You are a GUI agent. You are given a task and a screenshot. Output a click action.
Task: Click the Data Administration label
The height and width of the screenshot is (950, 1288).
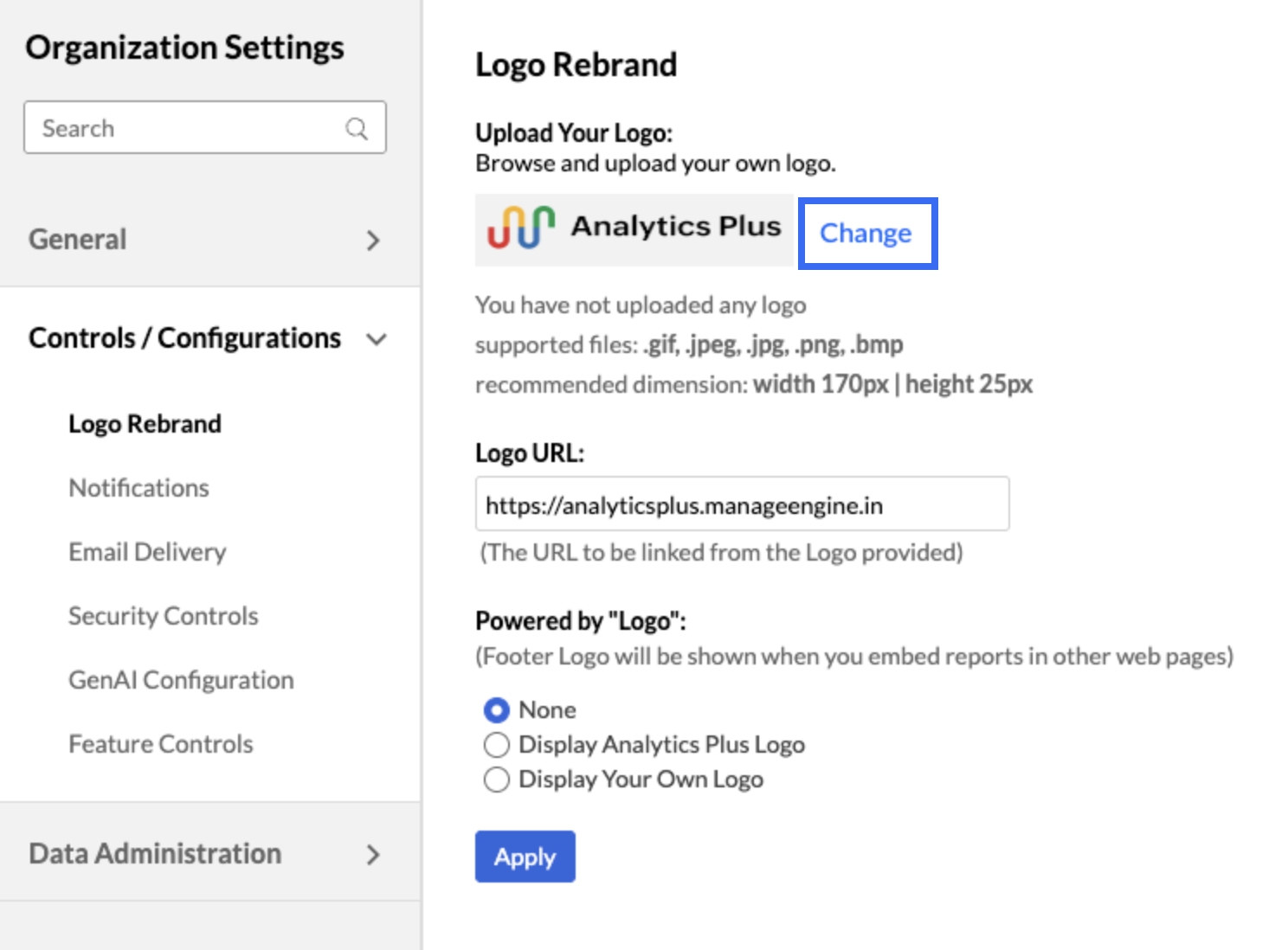[155, 854]
